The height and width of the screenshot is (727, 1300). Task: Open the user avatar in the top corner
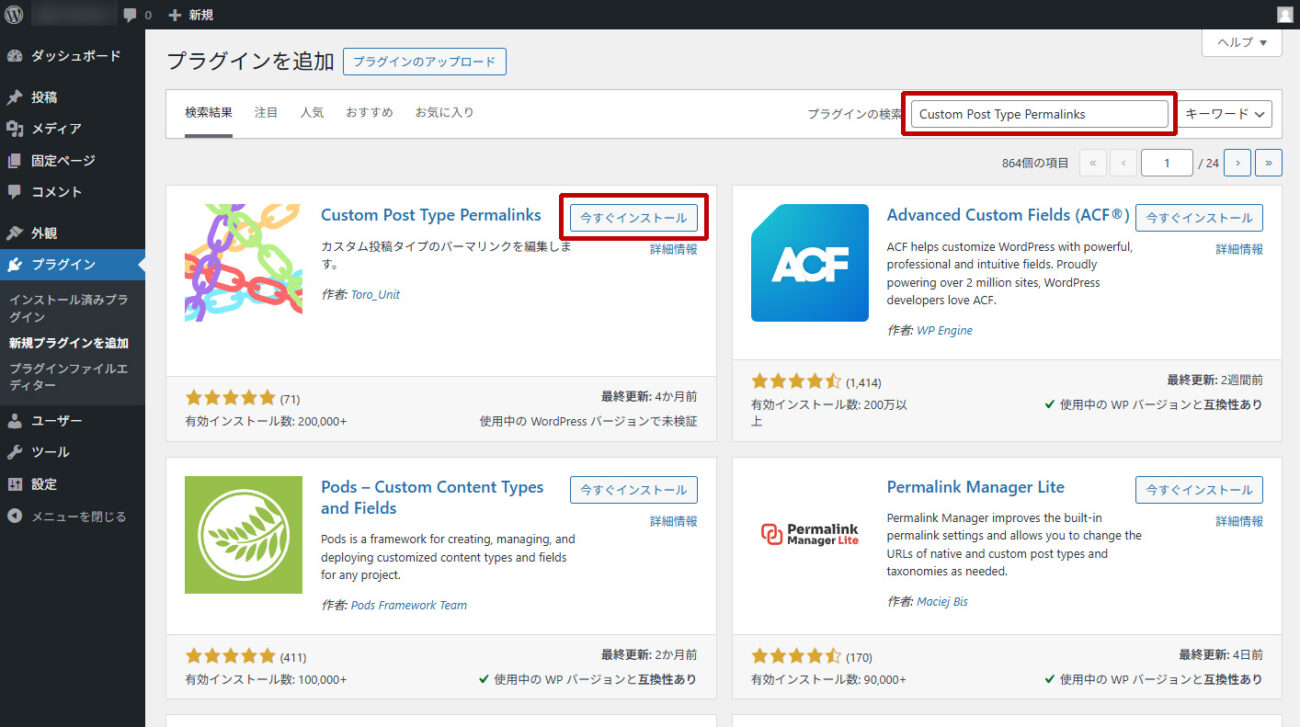pyautogui.click(x=1284, y=14)
